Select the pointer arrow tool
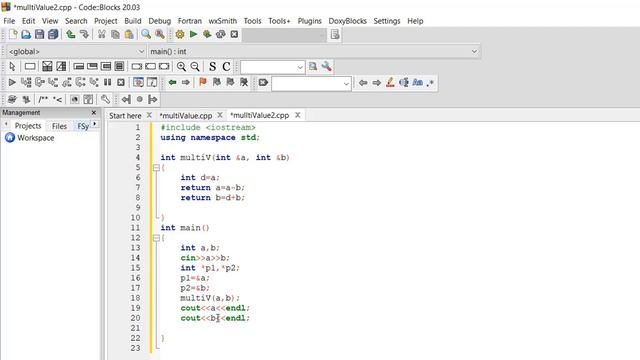The image size is (640, 360). tap(12, 67)
